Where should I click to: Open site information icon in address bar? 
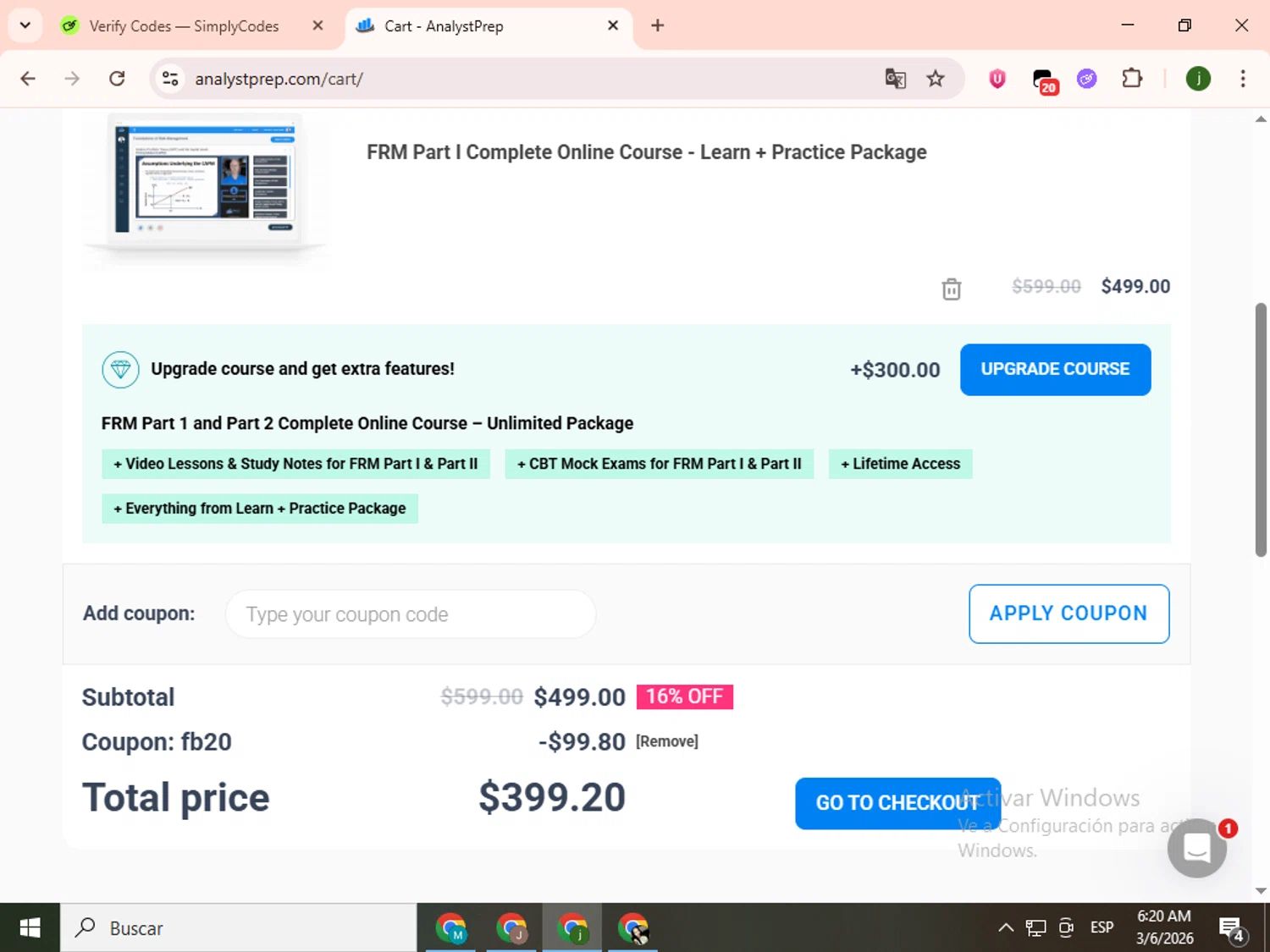pyautogui.click(x=170, y=79)
